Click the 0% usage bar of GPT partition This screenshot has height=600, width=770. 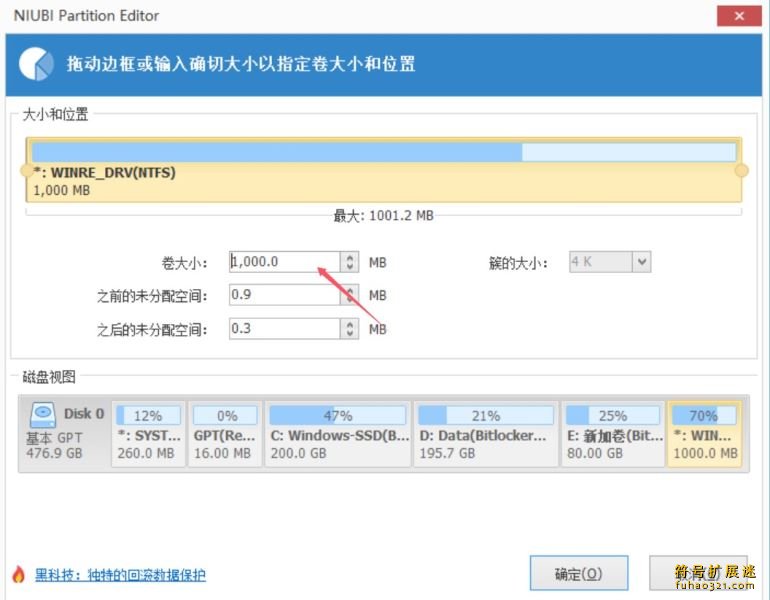[x=225, y=415]
